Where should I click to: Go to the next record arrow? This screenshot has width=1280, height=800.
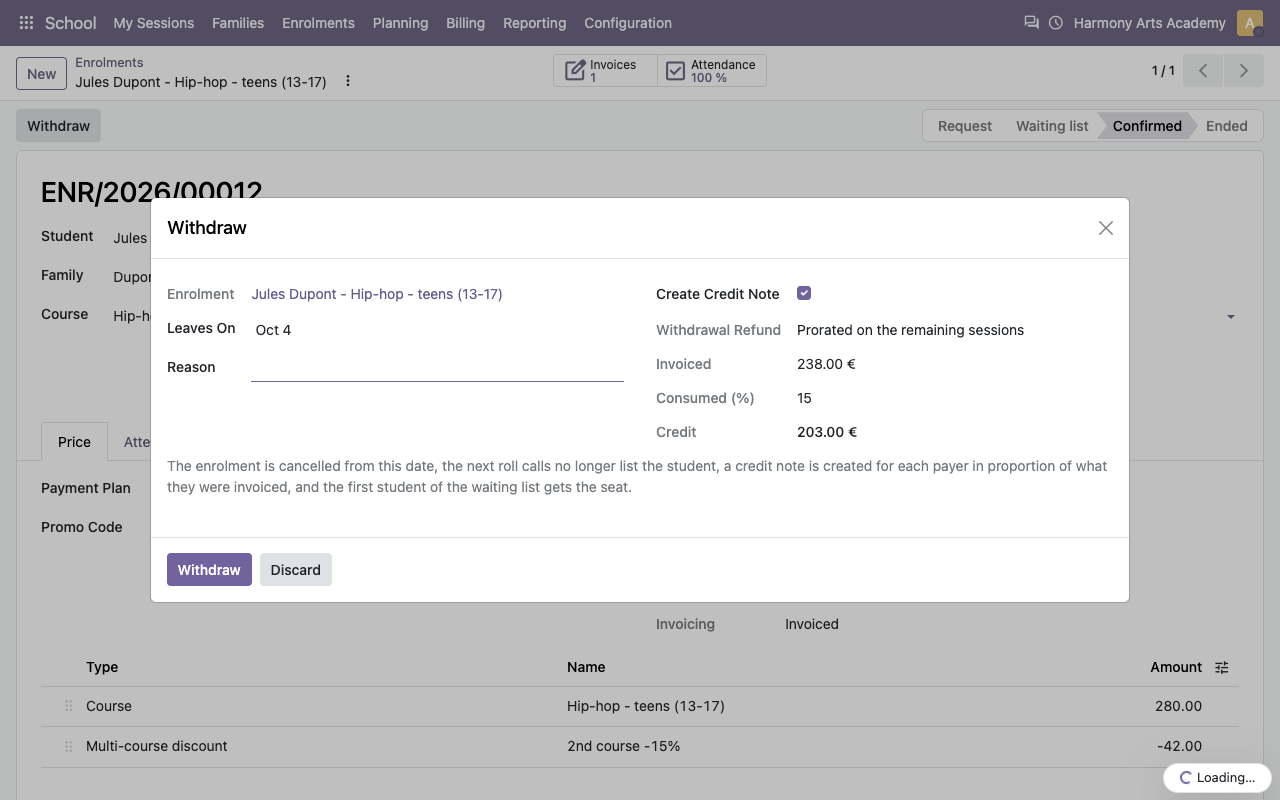point(1244,71)
